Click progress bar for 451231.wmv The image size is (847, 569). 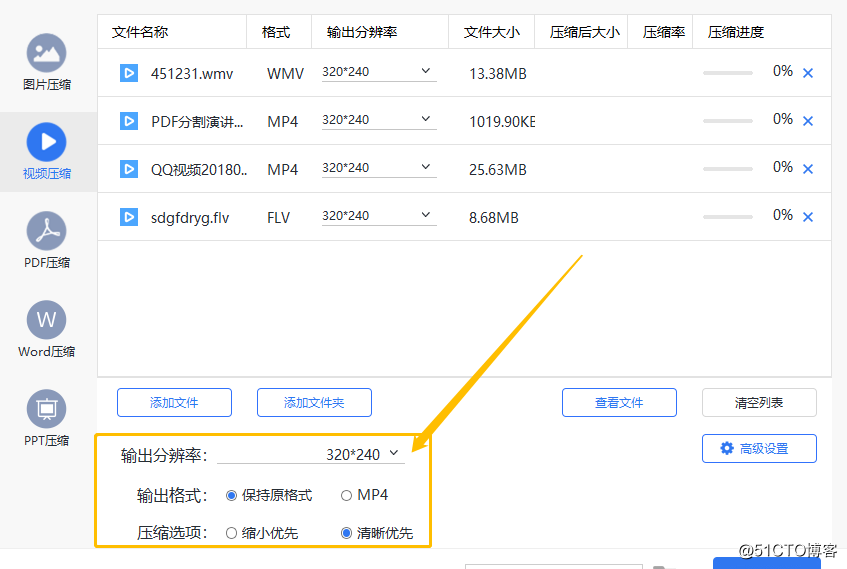tap(728, 73)
